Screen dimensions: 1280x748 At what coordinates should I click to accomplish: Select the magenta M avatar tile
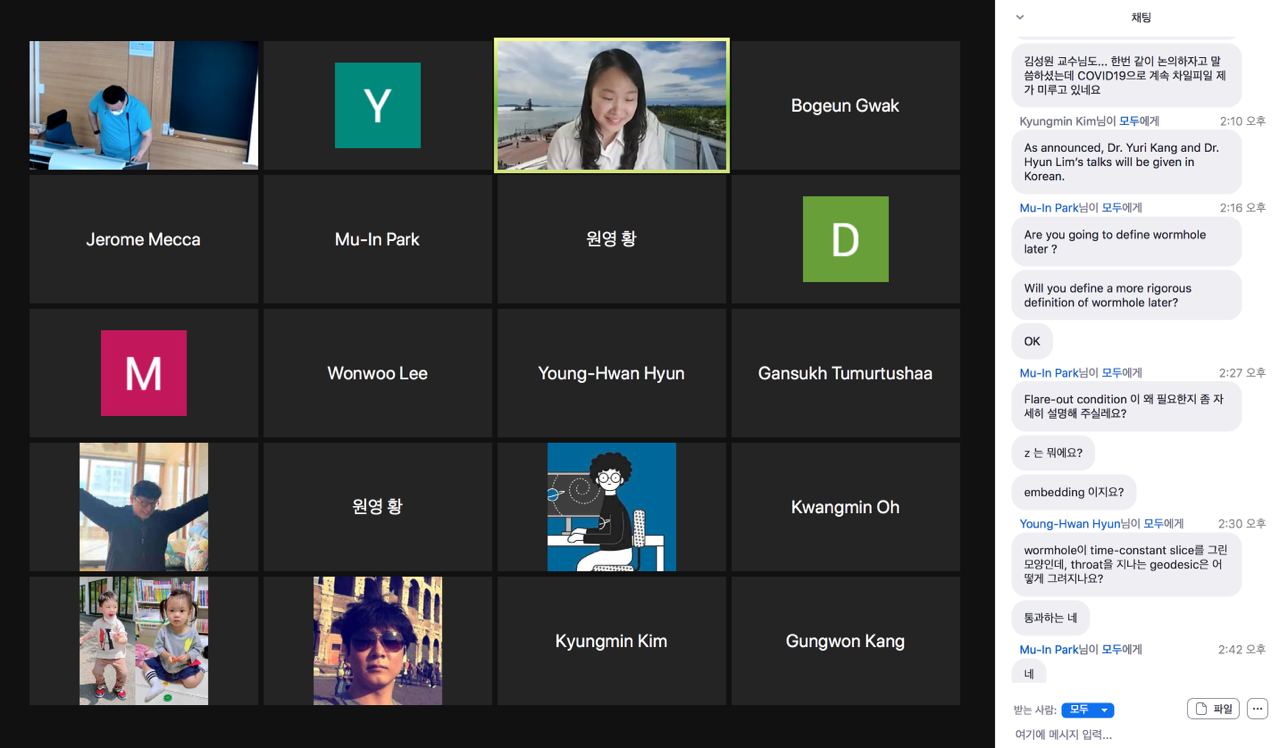(x=143, y=373)
